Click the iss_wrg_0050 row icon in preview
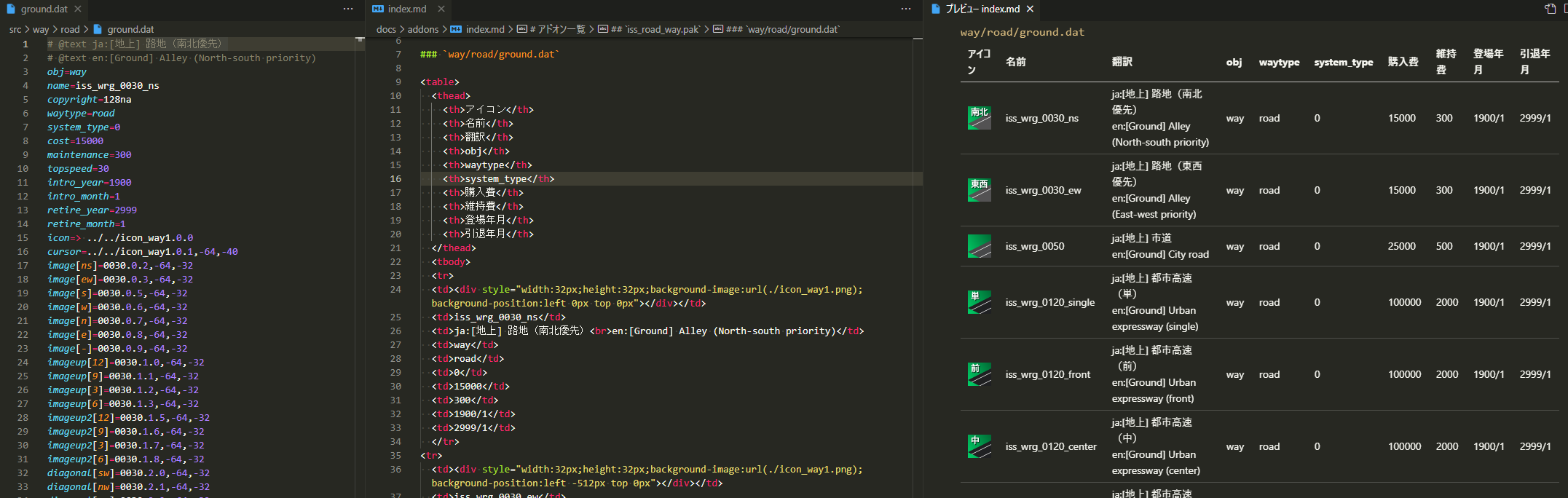 click(x=980, y=246)
